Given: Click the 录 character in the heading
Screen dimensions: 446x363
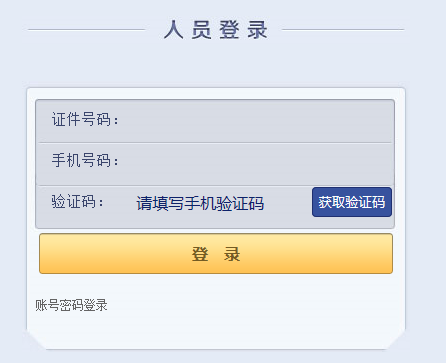Looking at the screenshot, I should (258, 30).
